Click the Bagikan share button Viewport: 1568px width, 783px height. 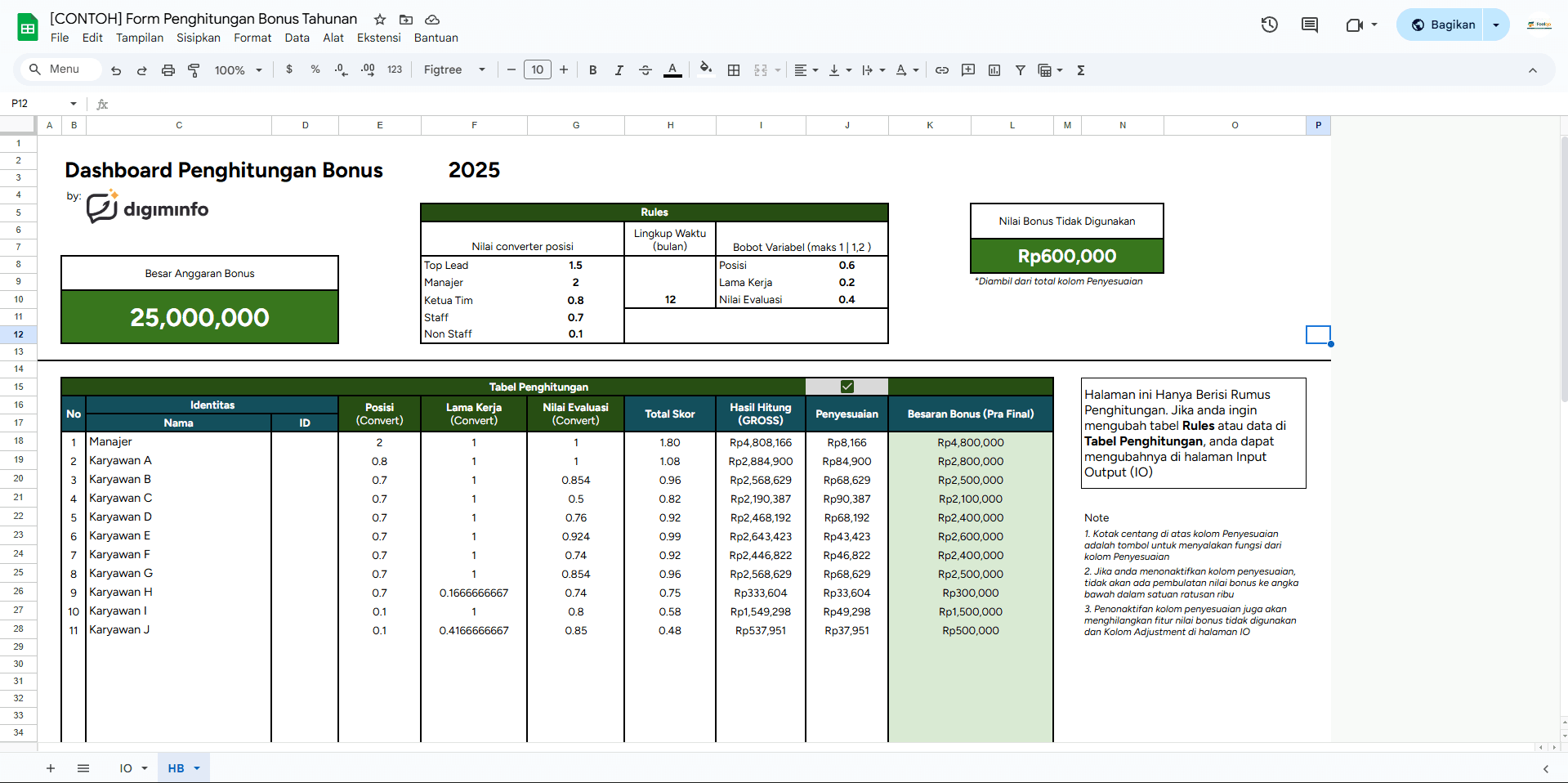click(x=1443, y=25)
